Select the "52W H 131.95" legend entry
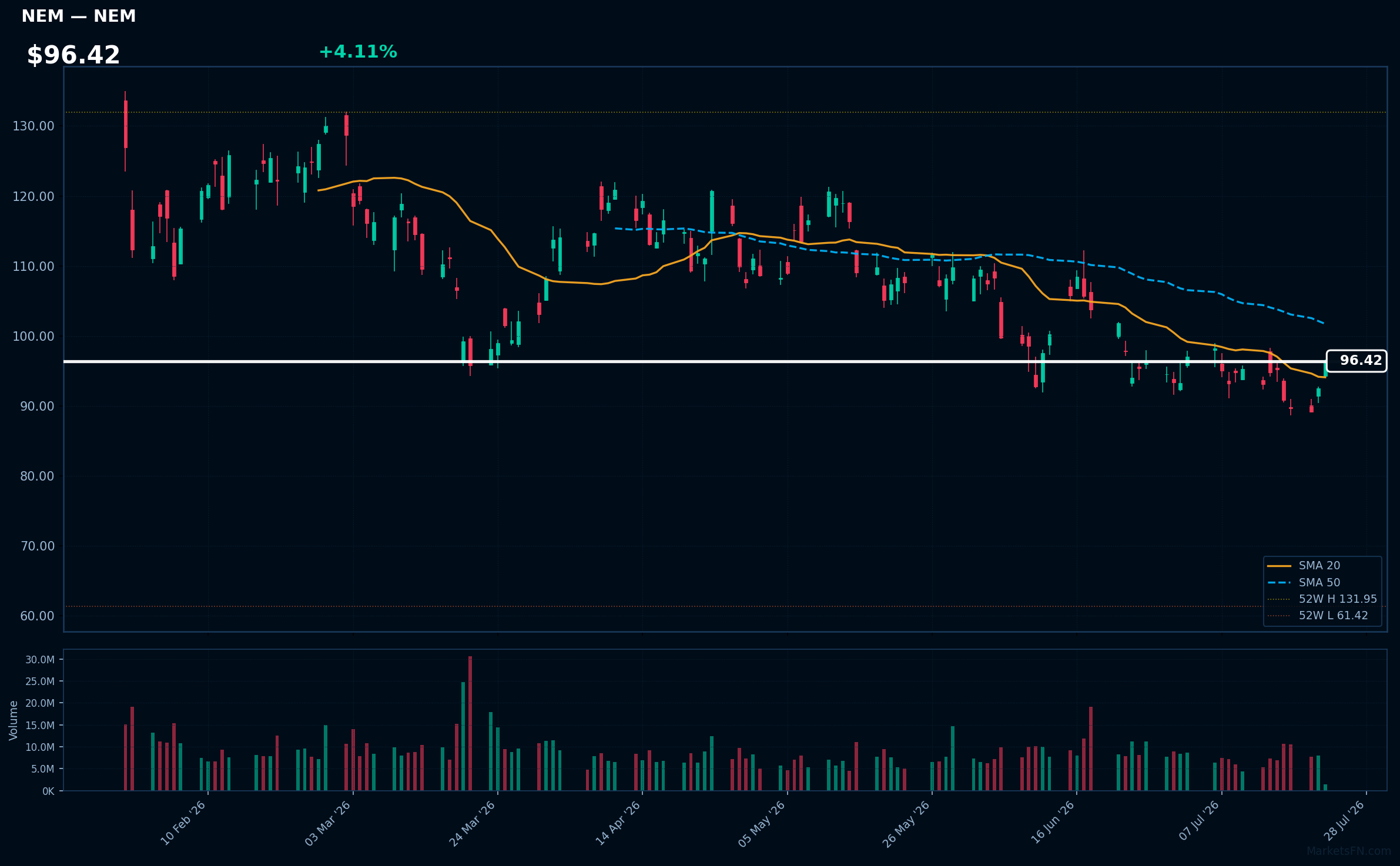The height and width of the screenshot is (866, 1400). click(1322, 599)
